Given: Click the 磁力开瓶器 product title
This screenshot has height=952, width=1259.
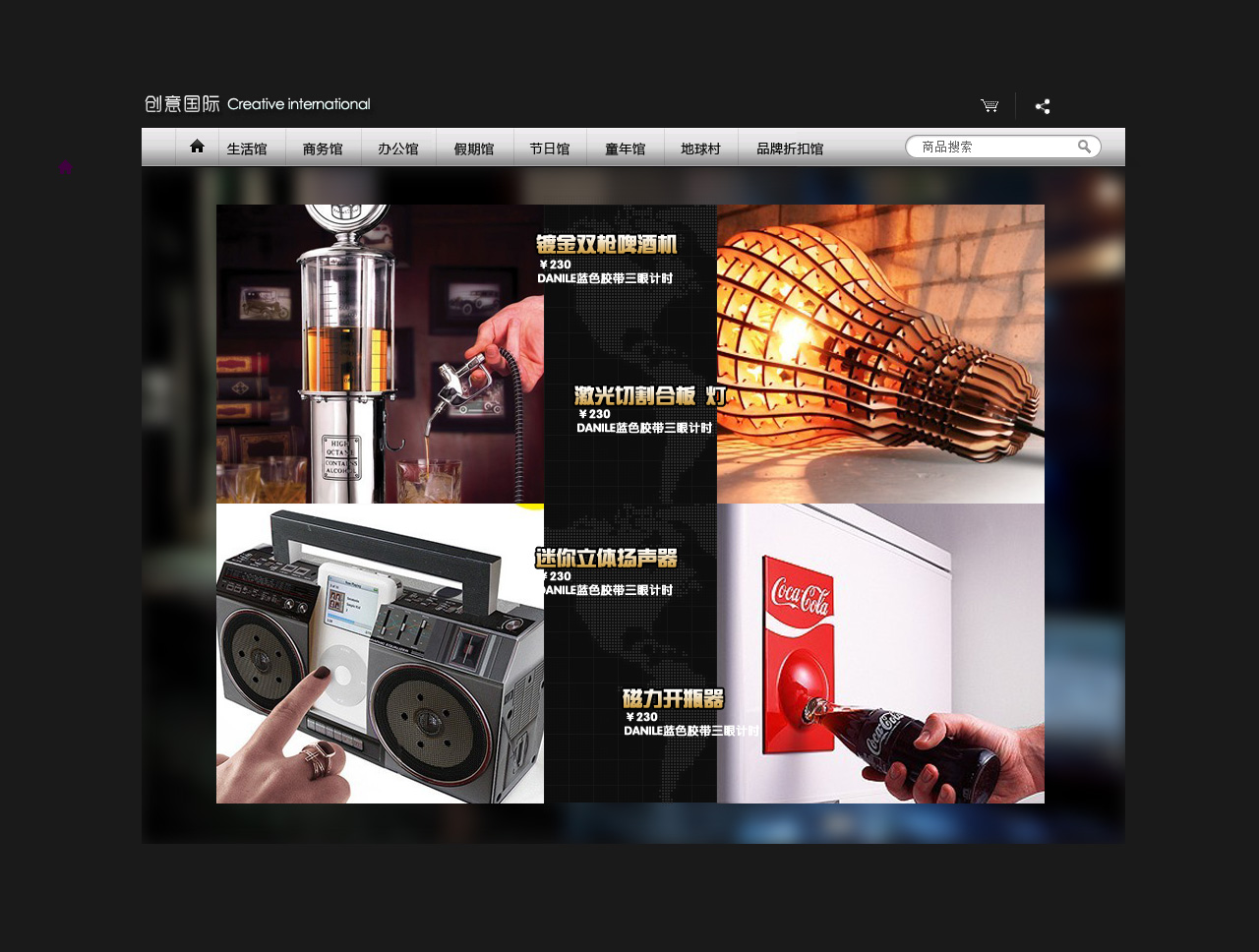Looking at the screenshot, I should (x=673, y=698).
